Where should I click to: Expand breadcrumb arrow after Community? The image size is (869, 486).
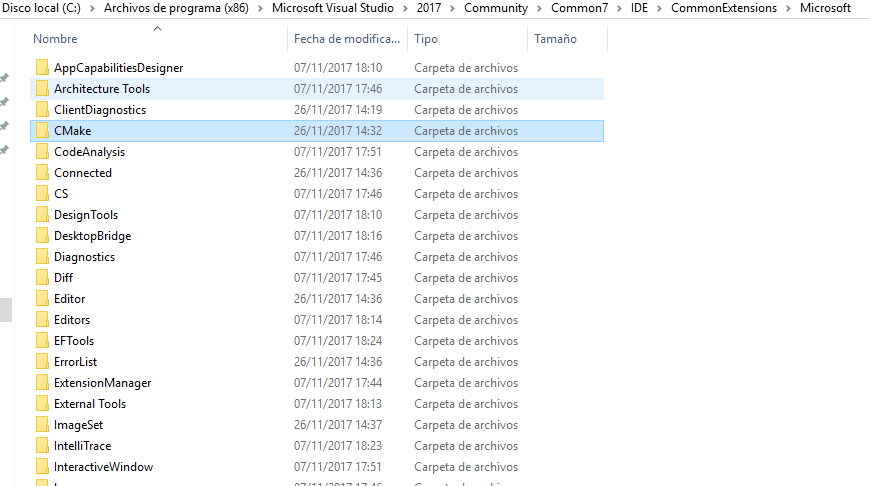click(540, 9)
